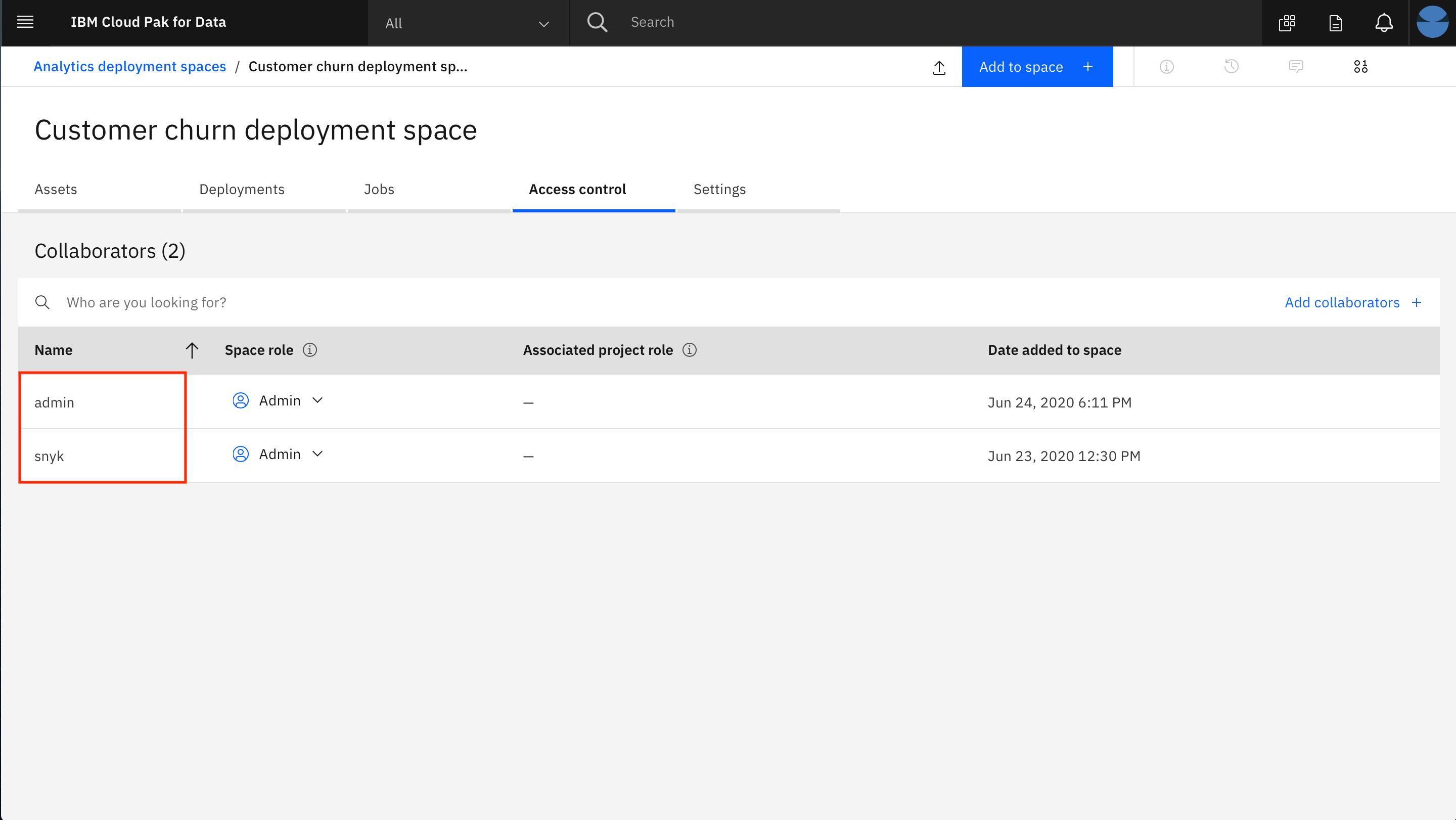Open the notifications bell
The height and width of the screenshot is (820, 1456).
(x=1384, y=23)
